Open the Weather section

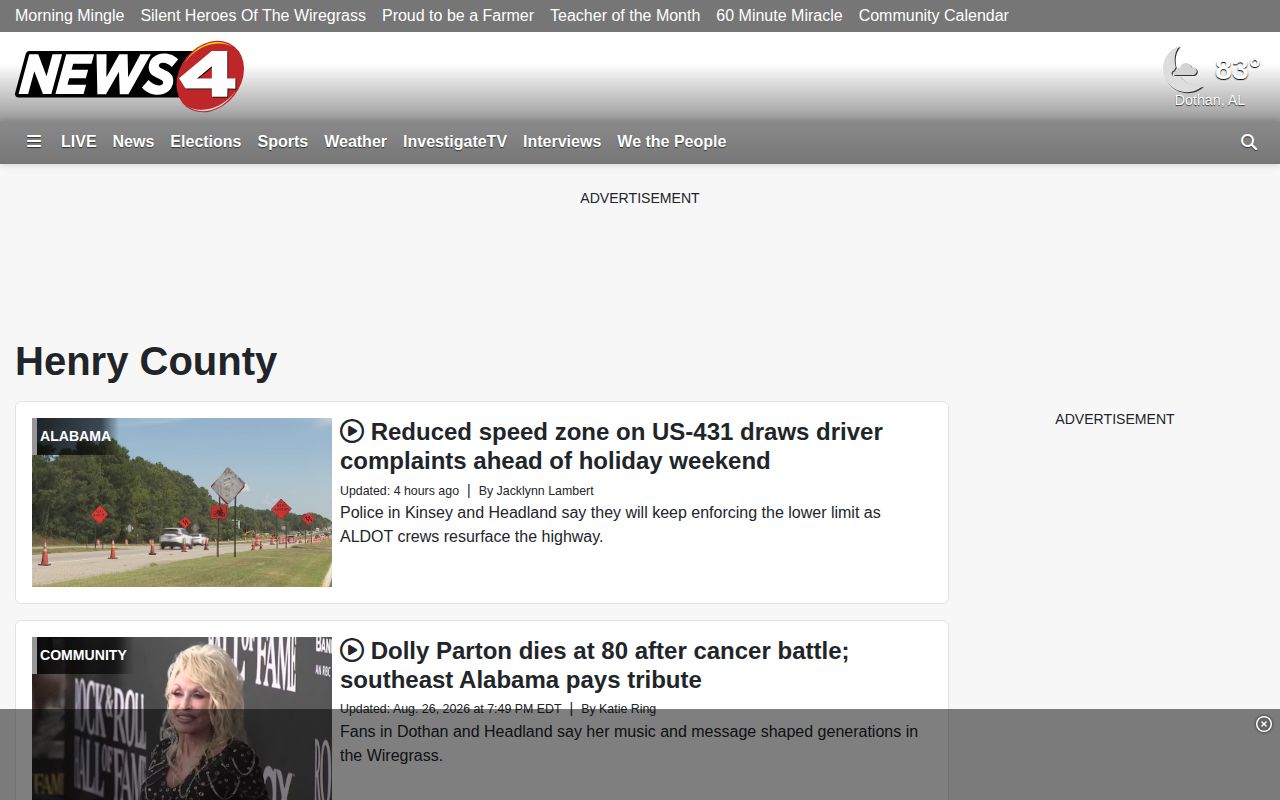(x=355, y=142)
